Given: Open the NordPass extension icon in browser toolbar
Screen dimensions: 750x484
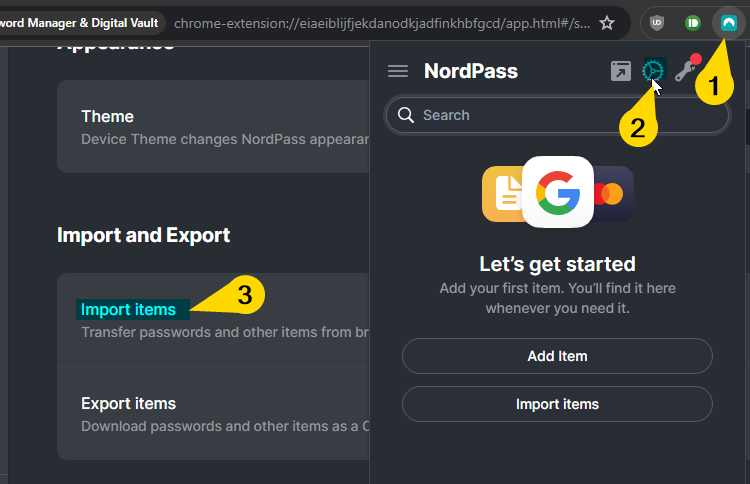Looking at the screenshot, I should (x=728, y=22).
